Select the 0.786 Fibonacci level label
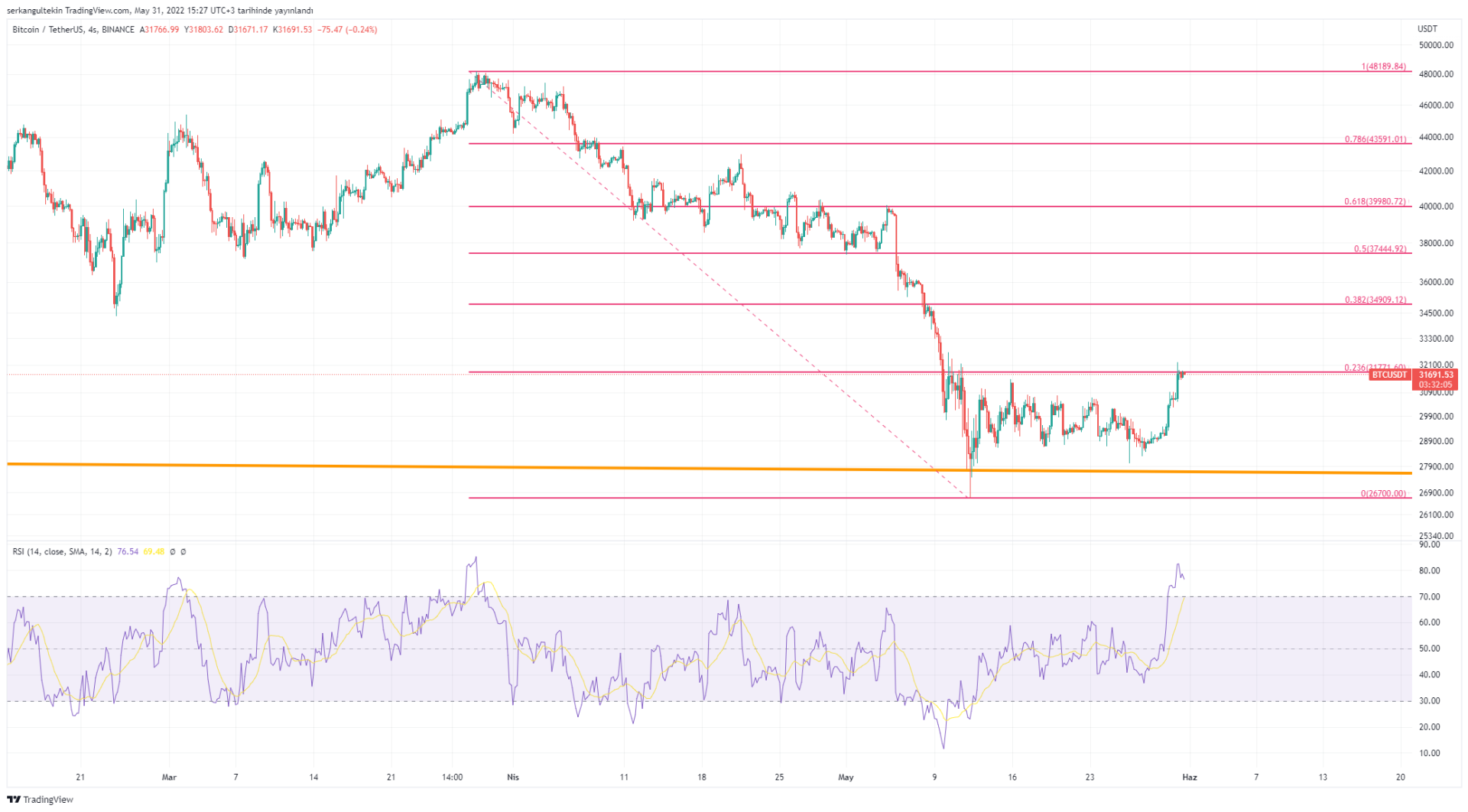The image size is (1468, 812). click(x=1375, y=139)
